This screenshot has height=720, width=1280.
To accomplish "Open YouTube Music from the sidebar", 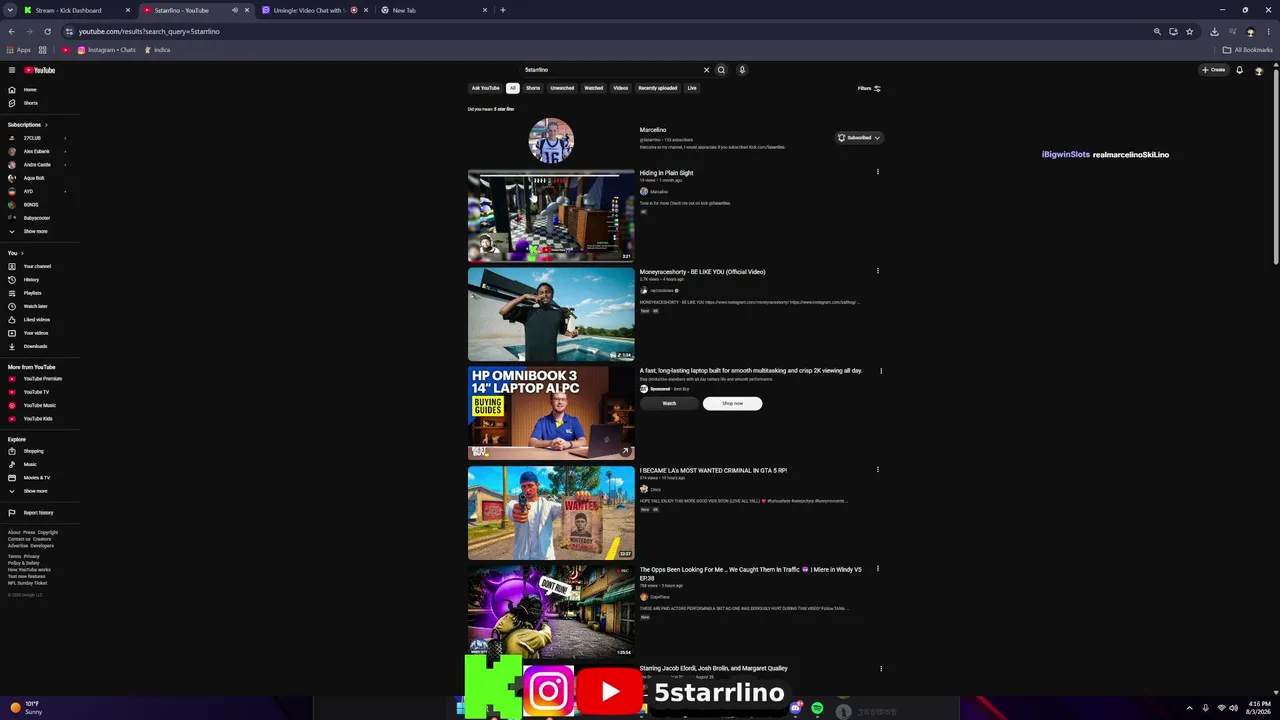I will (x=39, y=405).
